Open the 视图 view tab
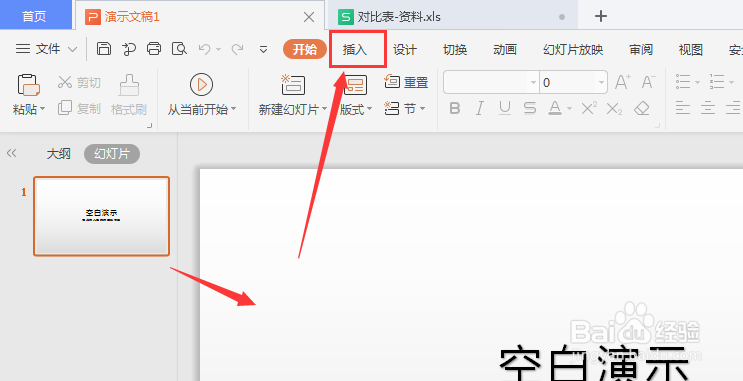Viewport: 743px width, 381px height. click(691, 49)
